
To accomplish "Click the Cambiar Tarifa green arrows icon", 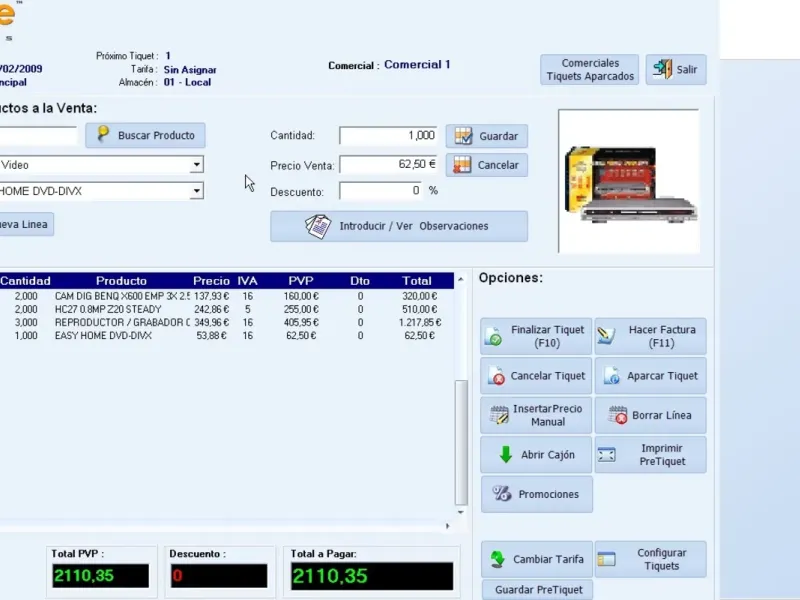I will coord(497,559).
